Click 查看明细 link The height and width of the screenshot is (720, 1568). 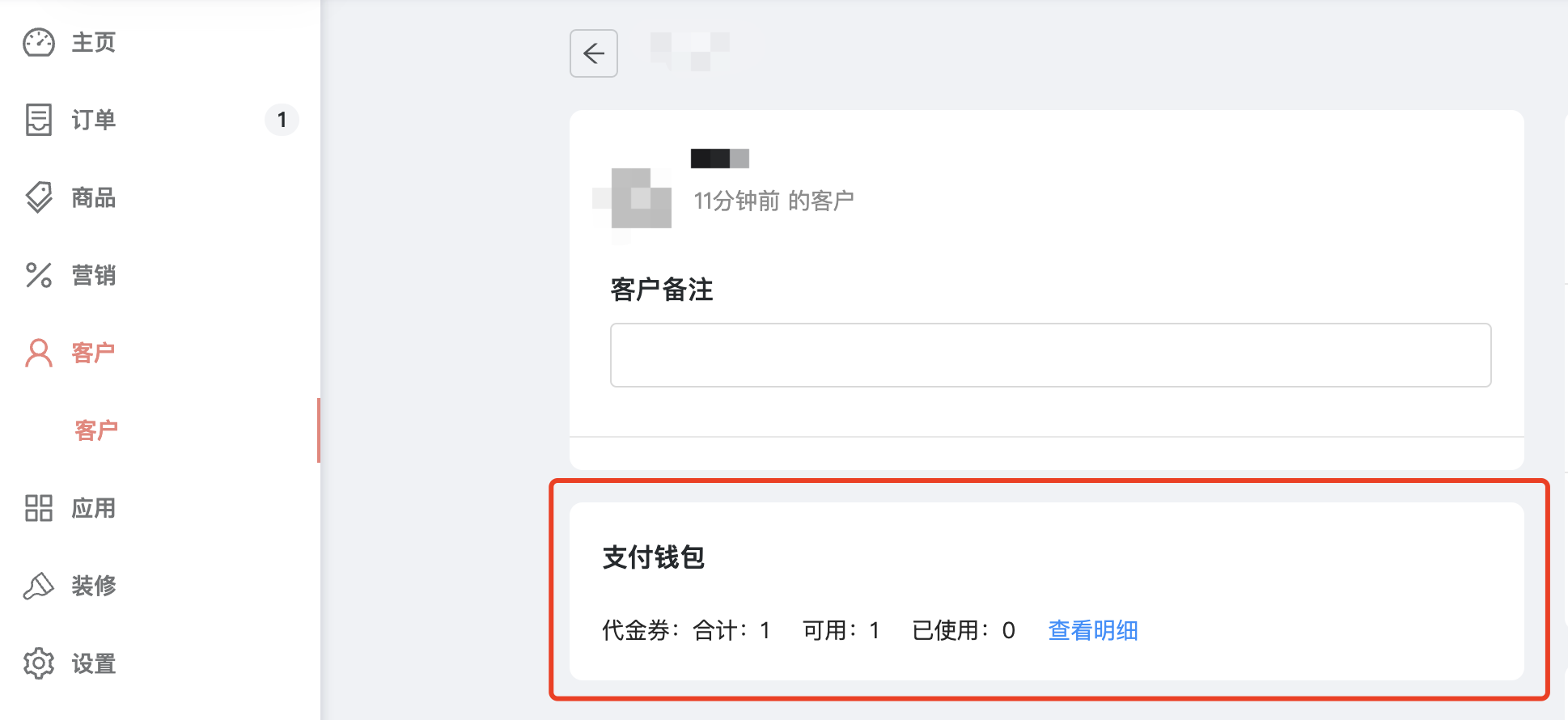(x=1093, y=630)
